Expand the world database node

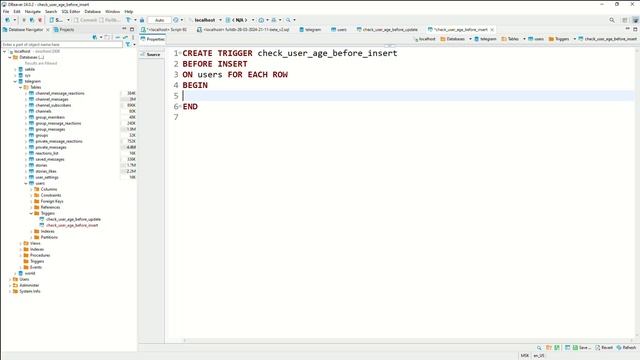(16, 273)
